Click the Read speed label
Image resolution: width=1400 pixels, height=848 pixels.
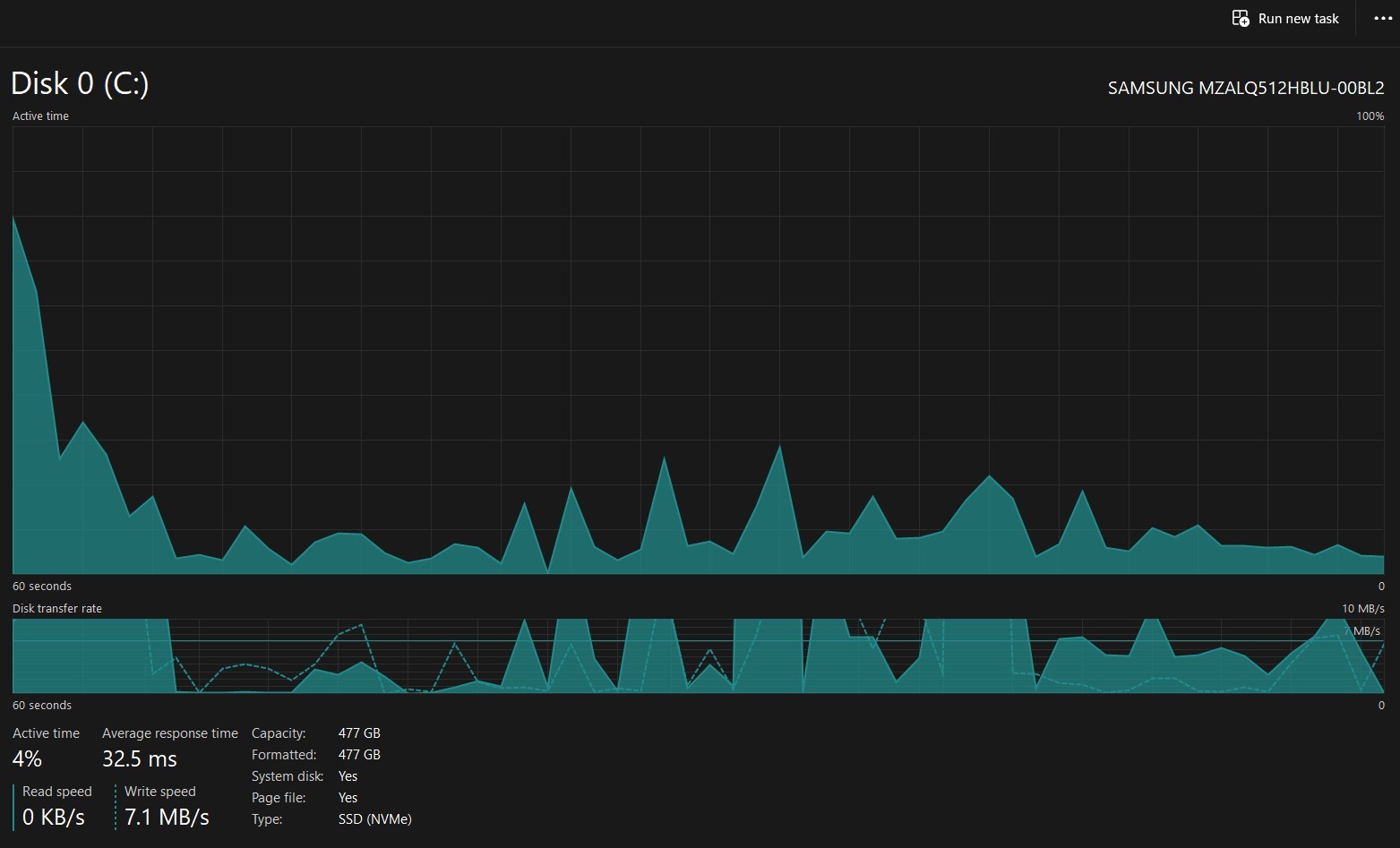pyautogui.click(x=57, y=792)
